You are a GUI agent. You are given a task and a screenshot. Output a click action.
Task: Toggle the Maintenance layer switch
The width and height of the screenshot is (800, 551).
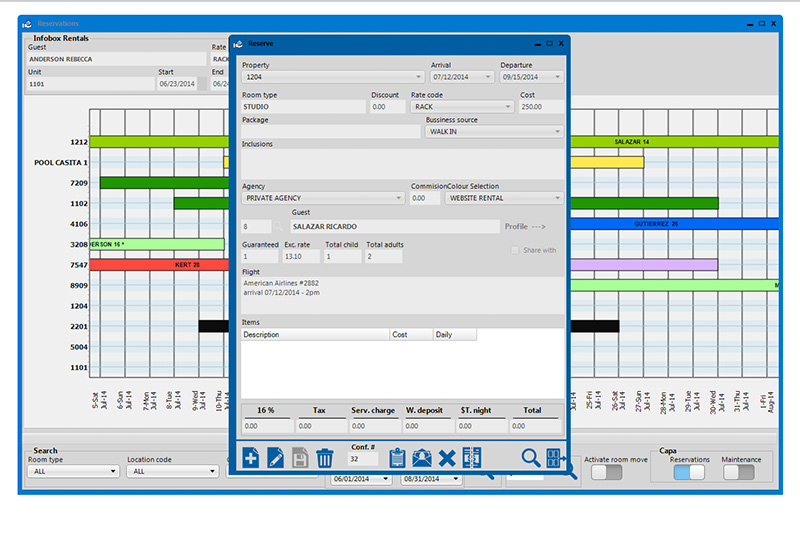click(x=739, y=472)
